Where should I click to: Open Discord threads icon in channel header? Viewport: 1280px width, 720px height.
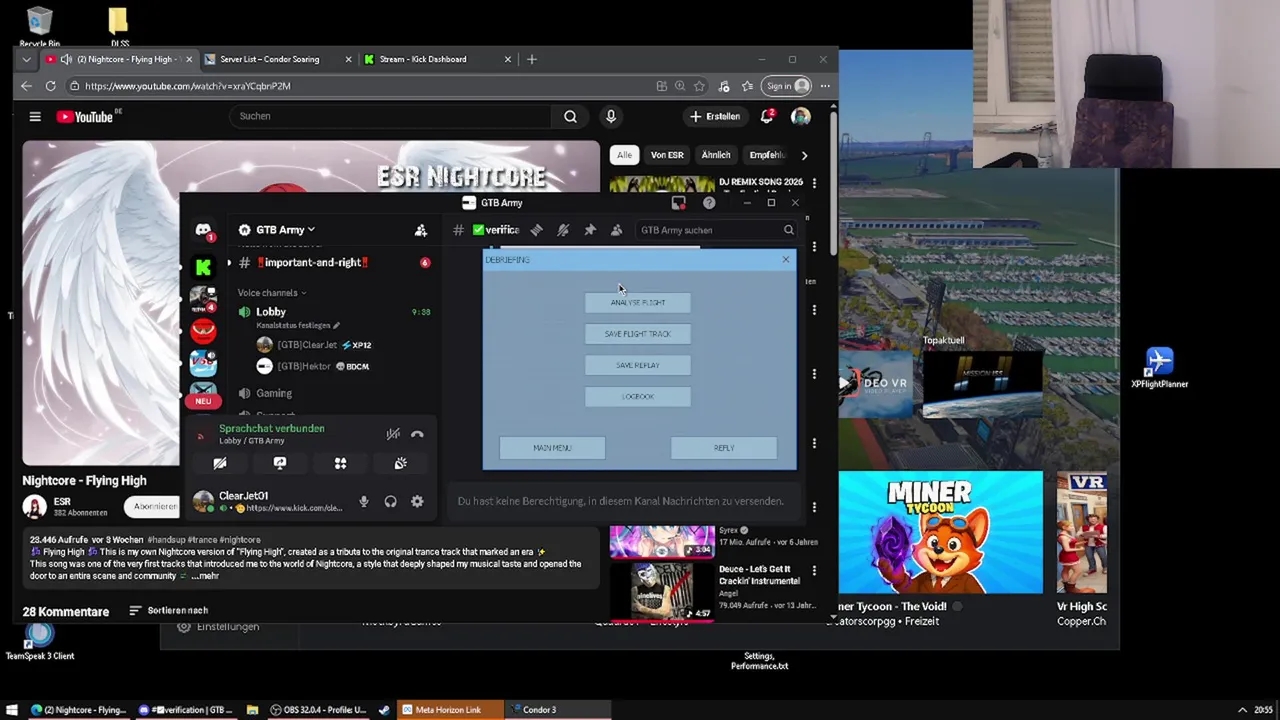[x=536, y=230]
